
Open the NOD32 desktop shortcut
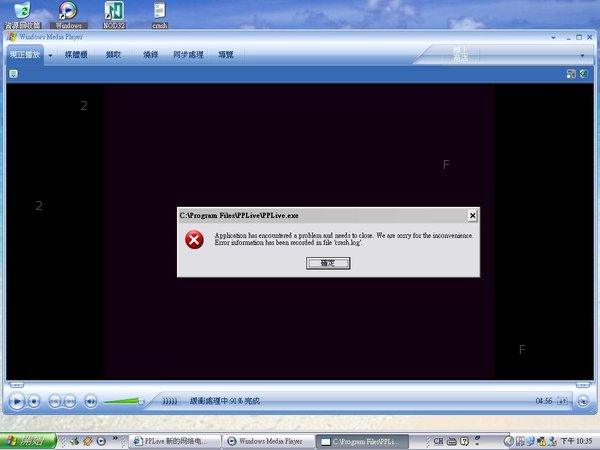tap(114, 15)
